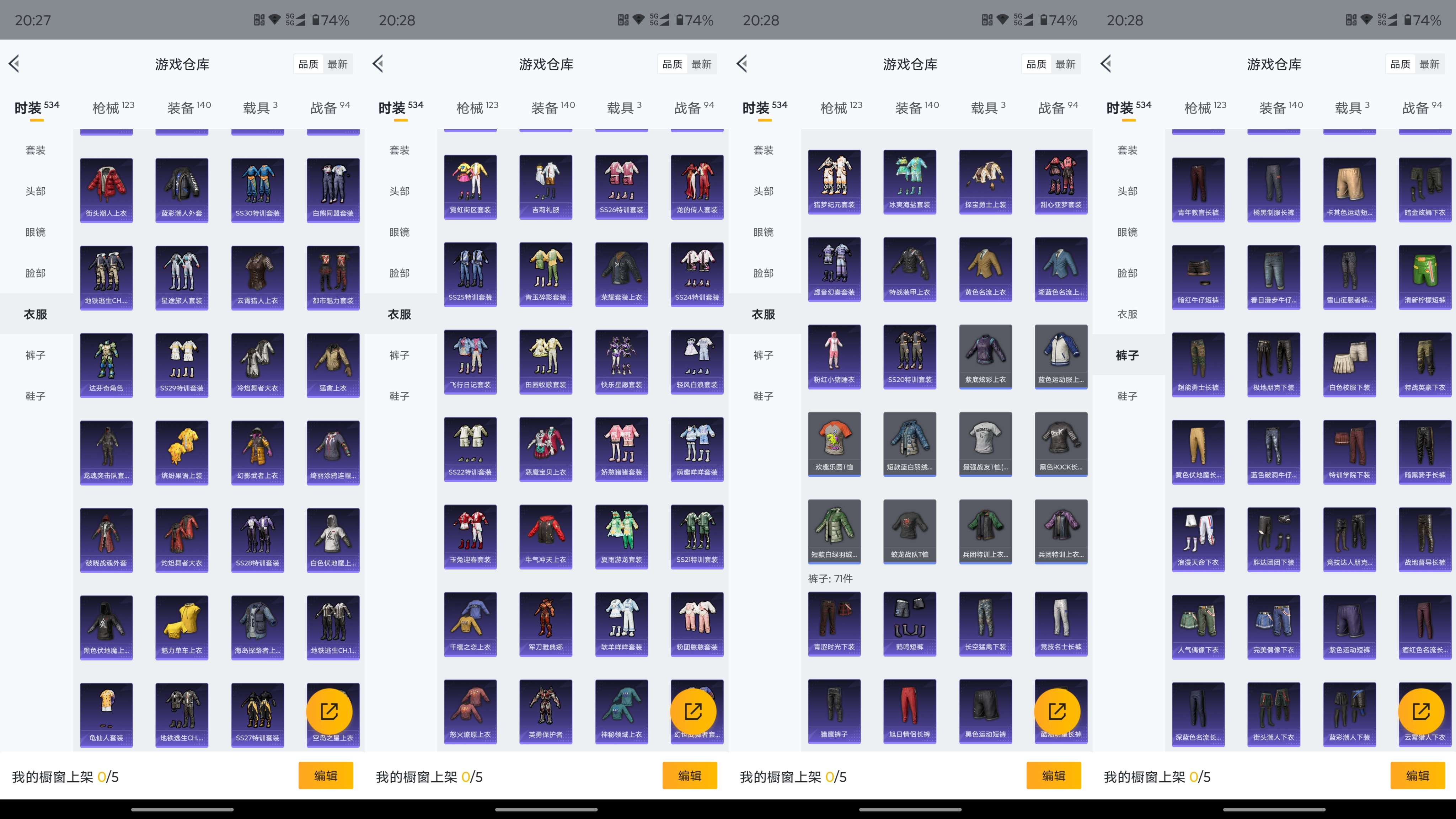
Task: Switch sorting to 品质
Action: tap(309, 64)
